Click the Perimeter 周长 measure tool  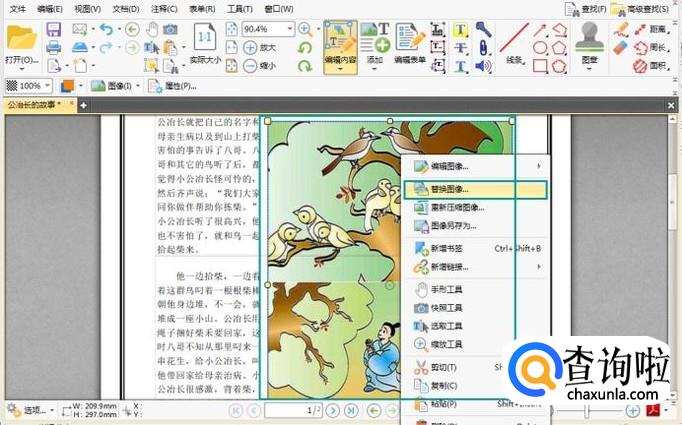coord(651,47)
